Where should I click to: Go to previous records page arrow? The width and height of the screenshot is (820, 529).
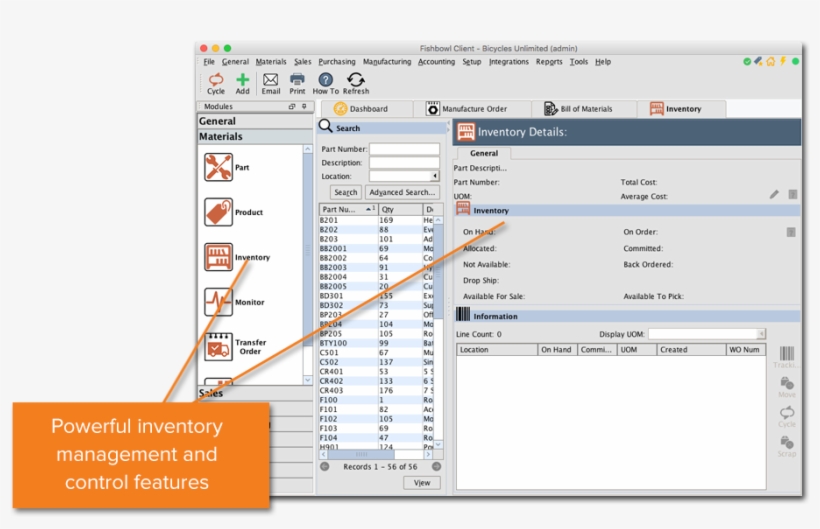[325, 466]
